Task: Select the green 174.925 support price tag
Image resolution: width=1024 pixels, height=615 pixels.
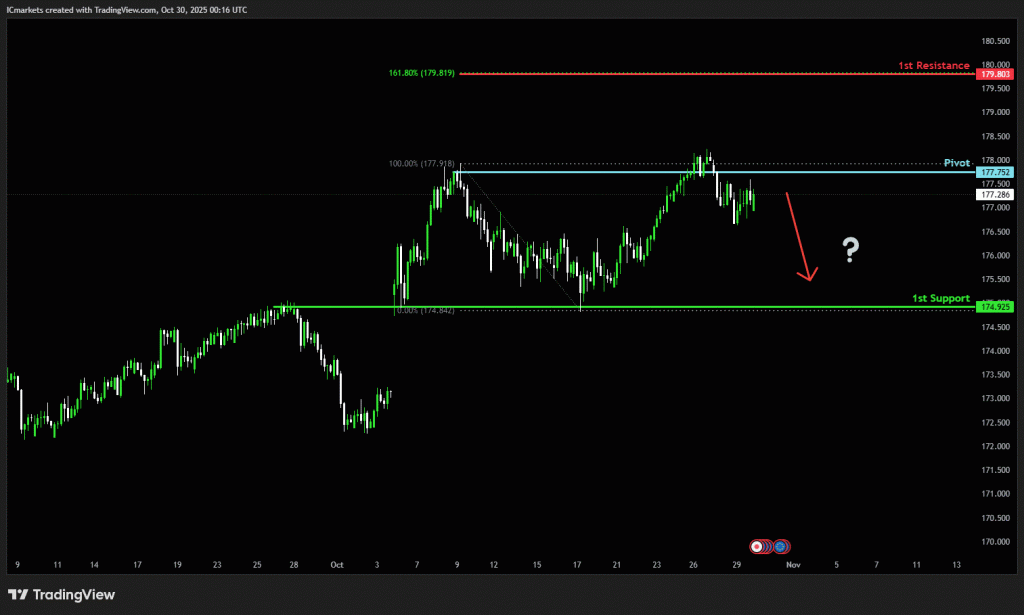Action: click(995, 306)
